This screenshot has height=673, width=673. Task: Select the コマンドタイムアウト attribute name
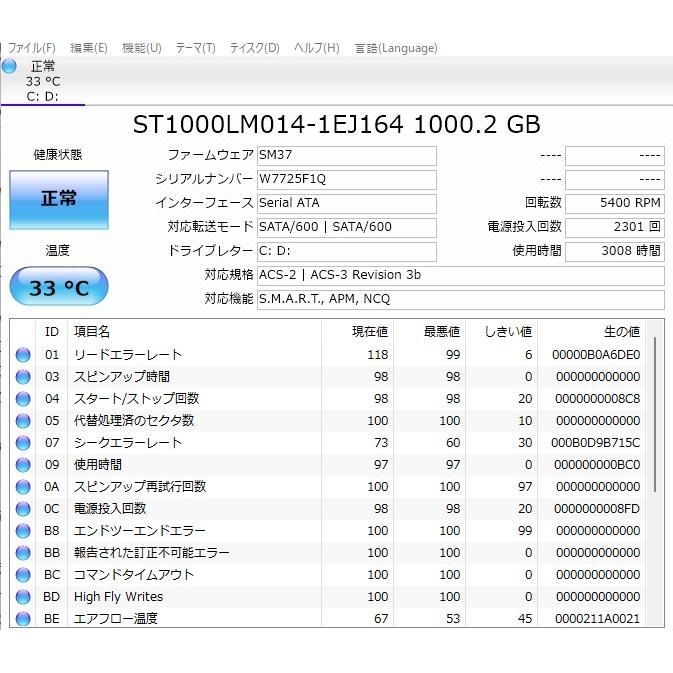134,575
